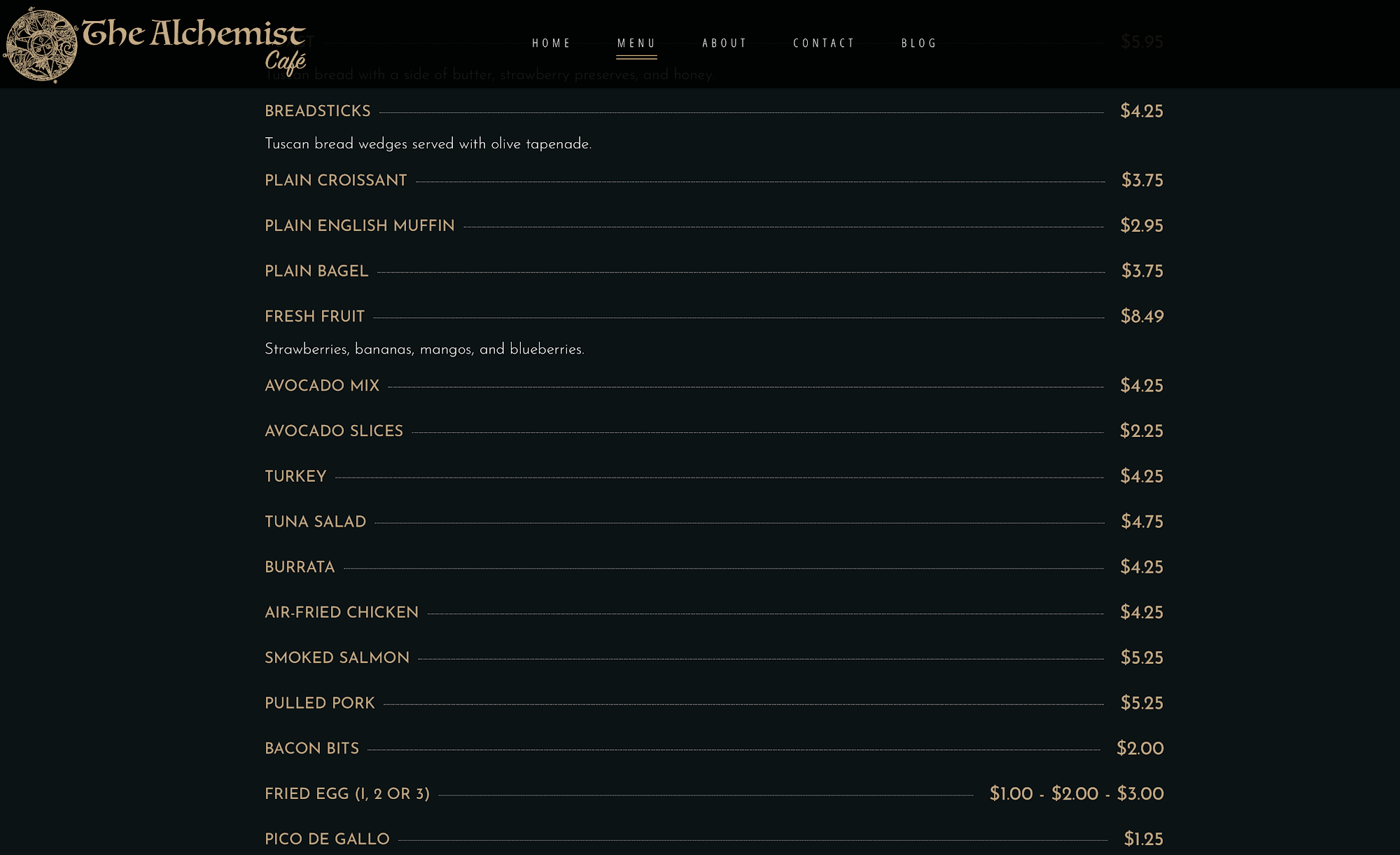Click the Air-Fried Chicken item

tap(342, 613)
